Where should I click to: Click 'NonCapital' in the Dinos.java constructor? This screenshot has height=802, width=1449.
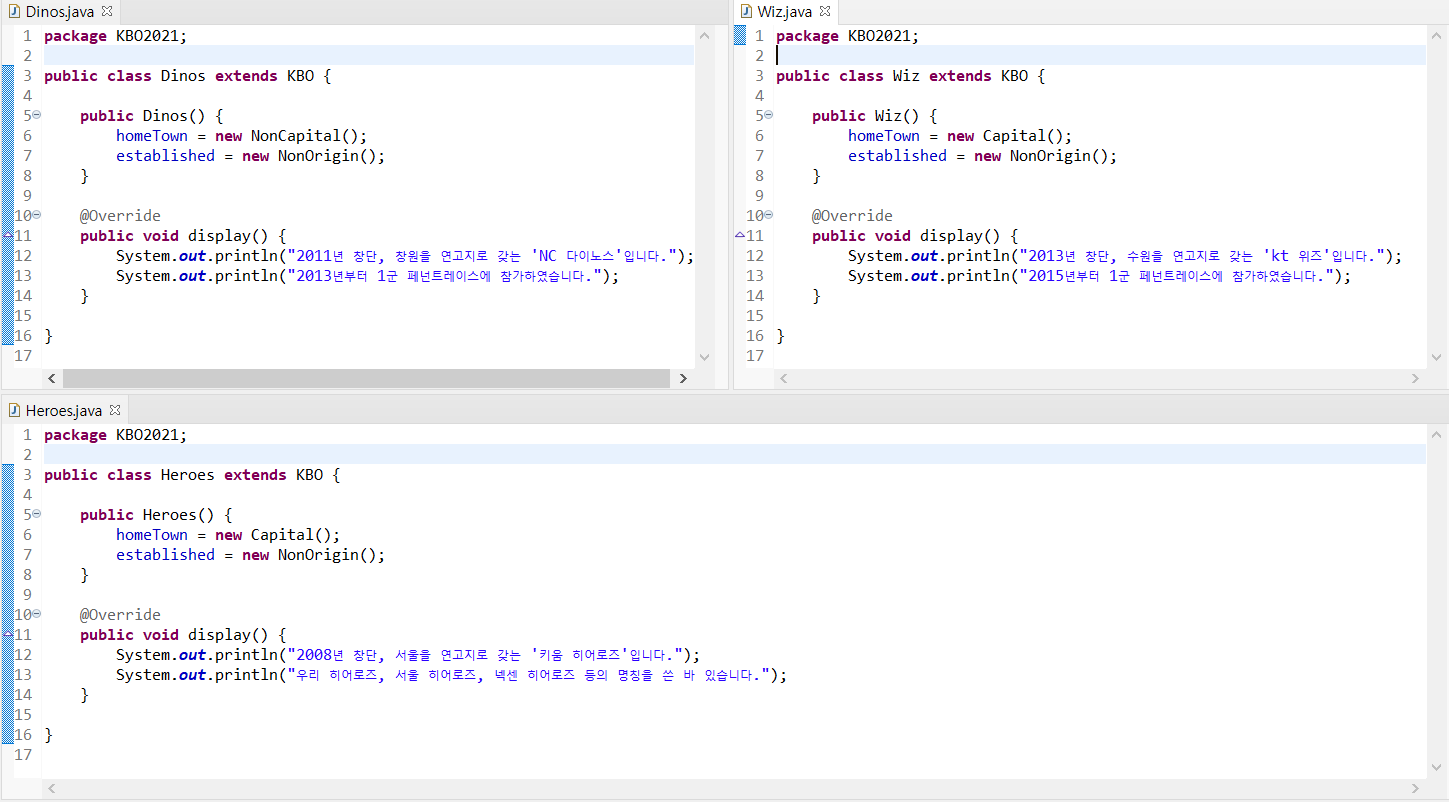295,135
